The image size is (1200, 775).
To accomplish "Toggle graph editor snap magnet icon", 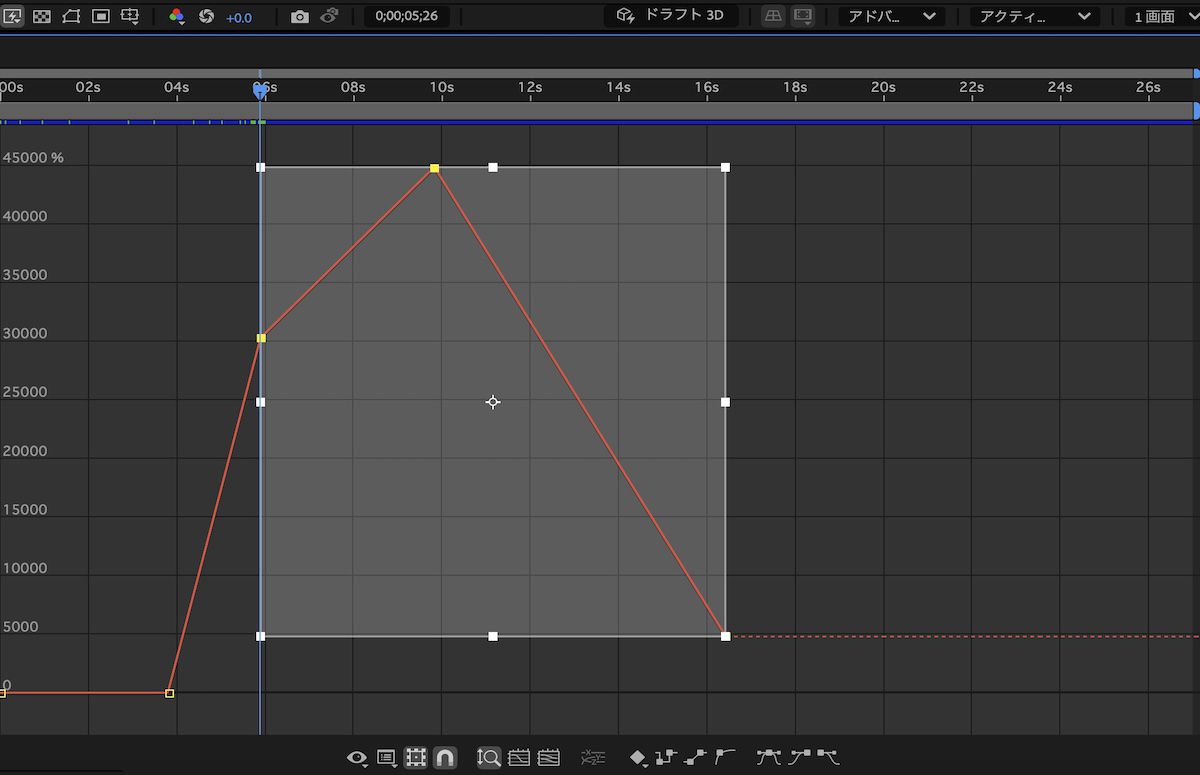I will click(445, 758).
